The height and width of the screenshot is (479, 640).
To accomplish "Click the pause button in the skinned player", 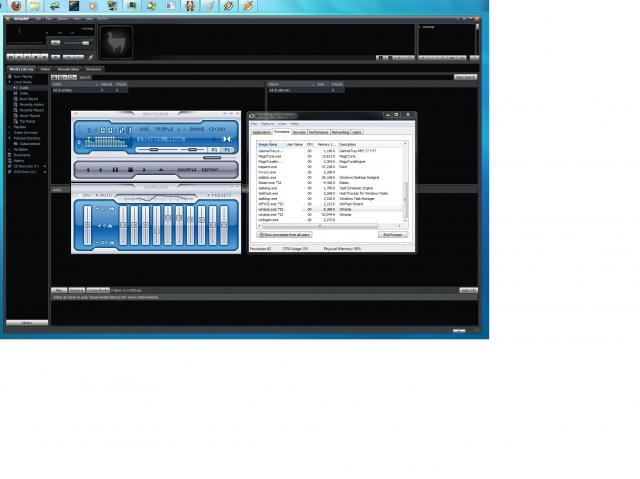I will (x=116, y=170).
